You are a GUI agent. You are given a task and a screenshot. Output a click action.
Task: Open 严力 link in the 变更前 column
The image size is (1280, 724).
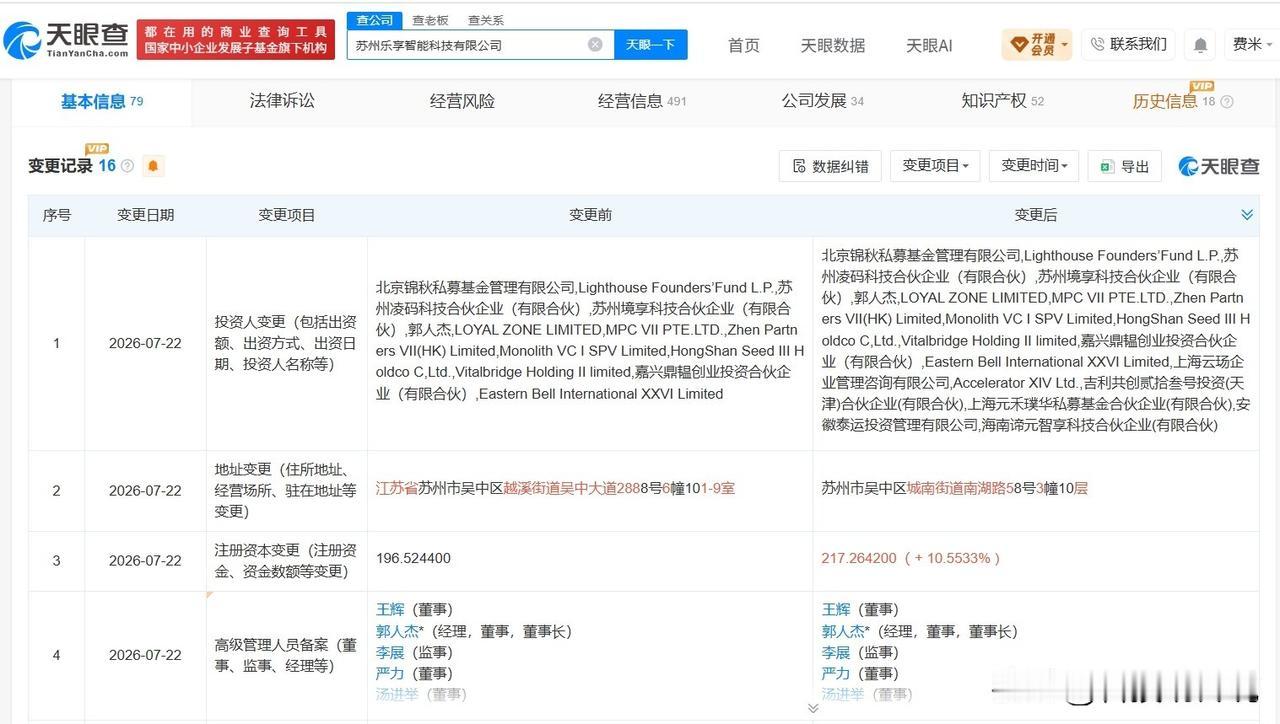tap(390, 673)
